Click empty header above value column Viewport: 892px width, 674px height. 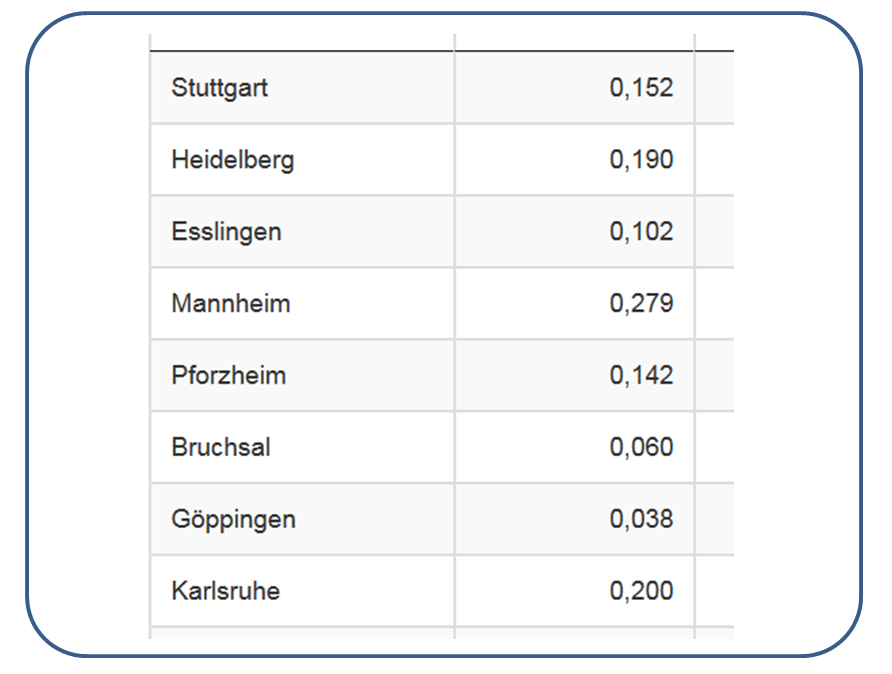tap(575, 42)
